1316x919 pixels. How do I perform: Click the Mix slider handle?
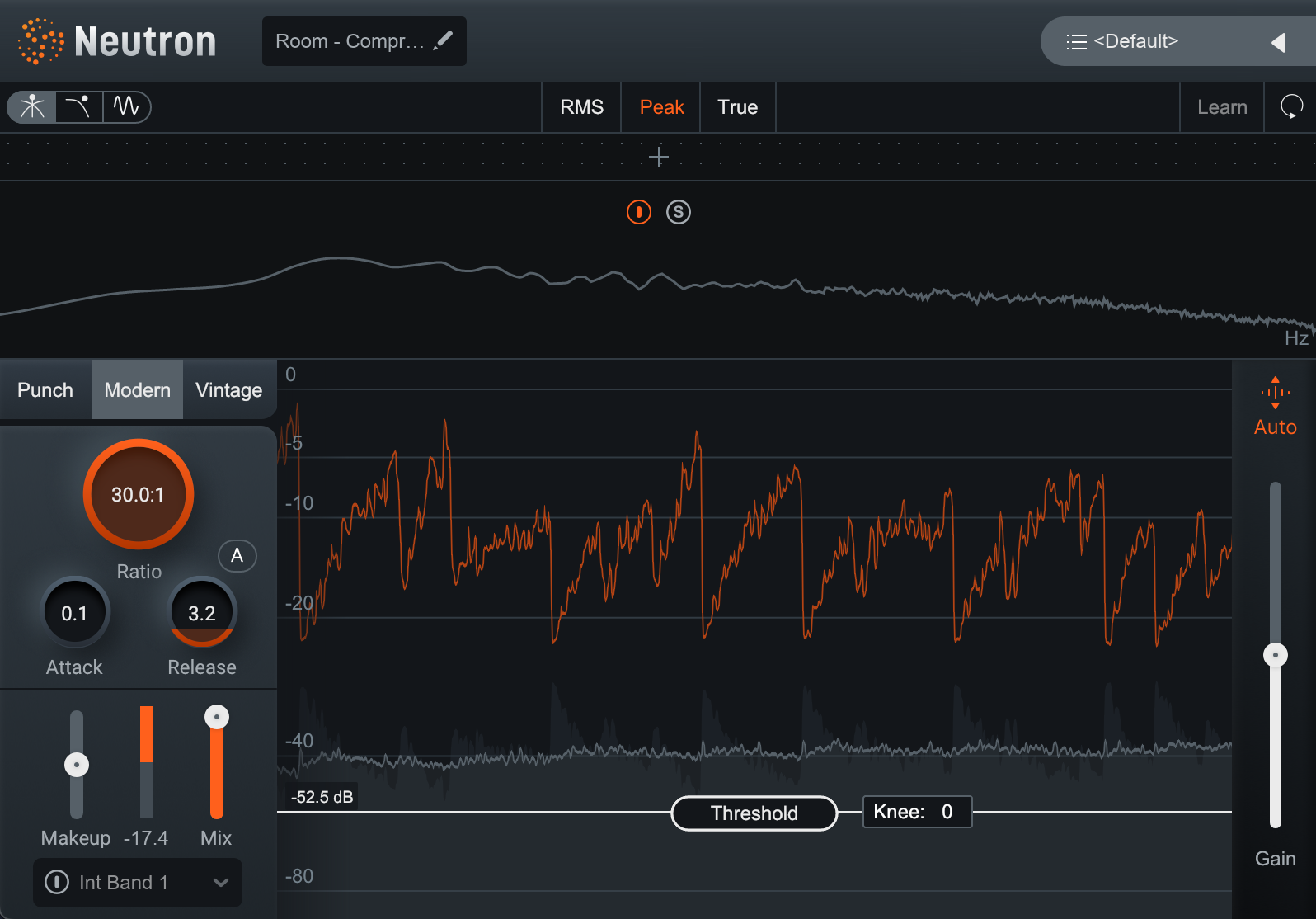217,717
